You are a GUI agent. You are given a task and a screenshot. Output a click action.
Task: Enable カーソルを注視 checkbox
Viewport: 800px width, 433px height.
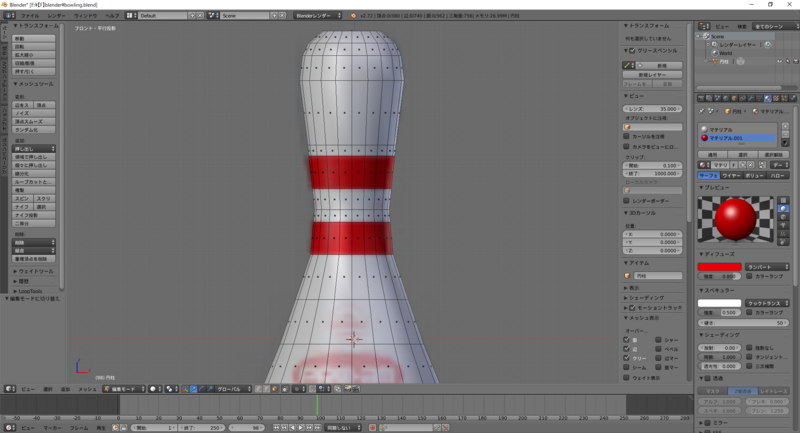point(627,136)
